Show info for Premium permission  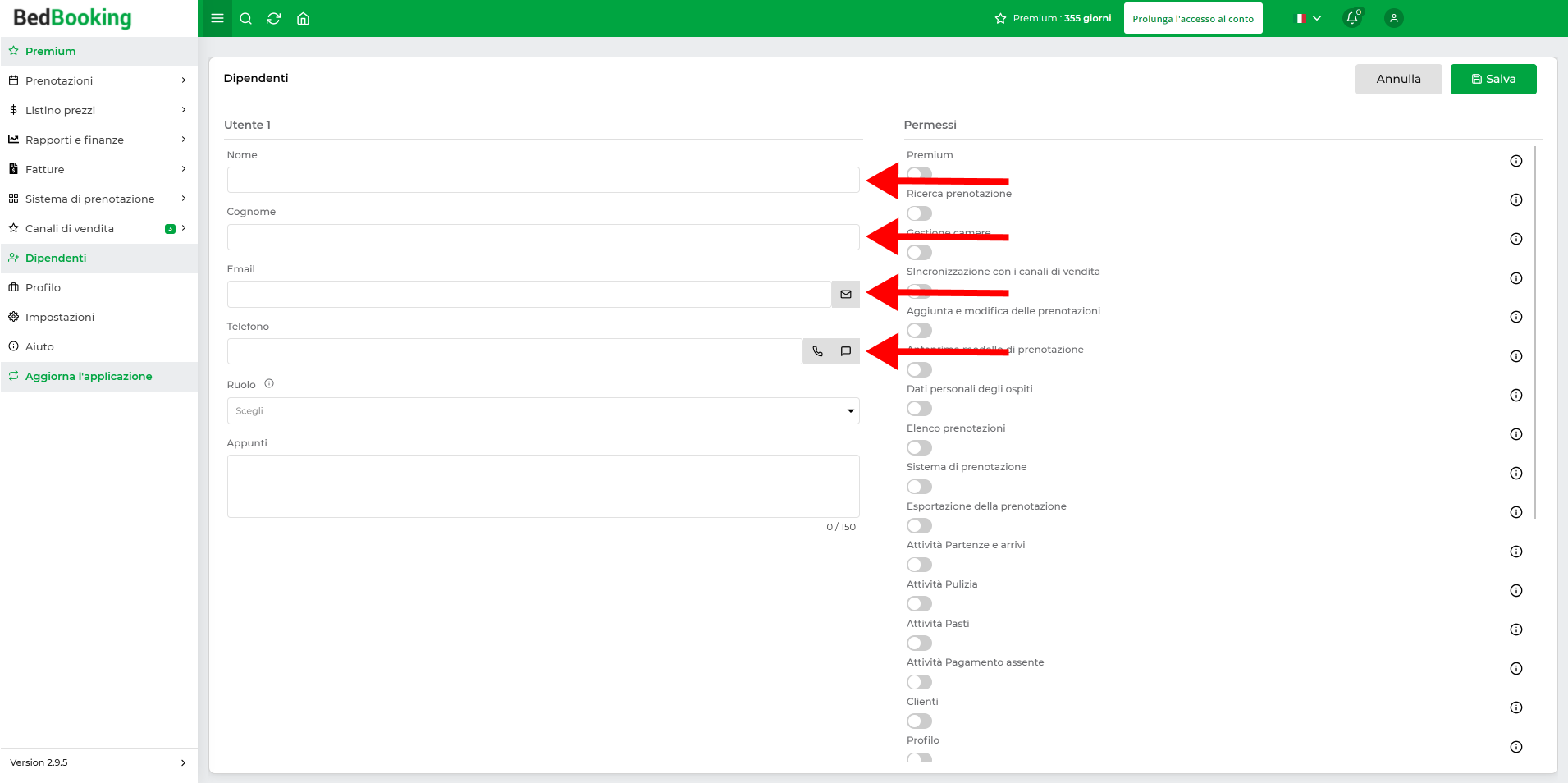click(x=1516, y=161)
